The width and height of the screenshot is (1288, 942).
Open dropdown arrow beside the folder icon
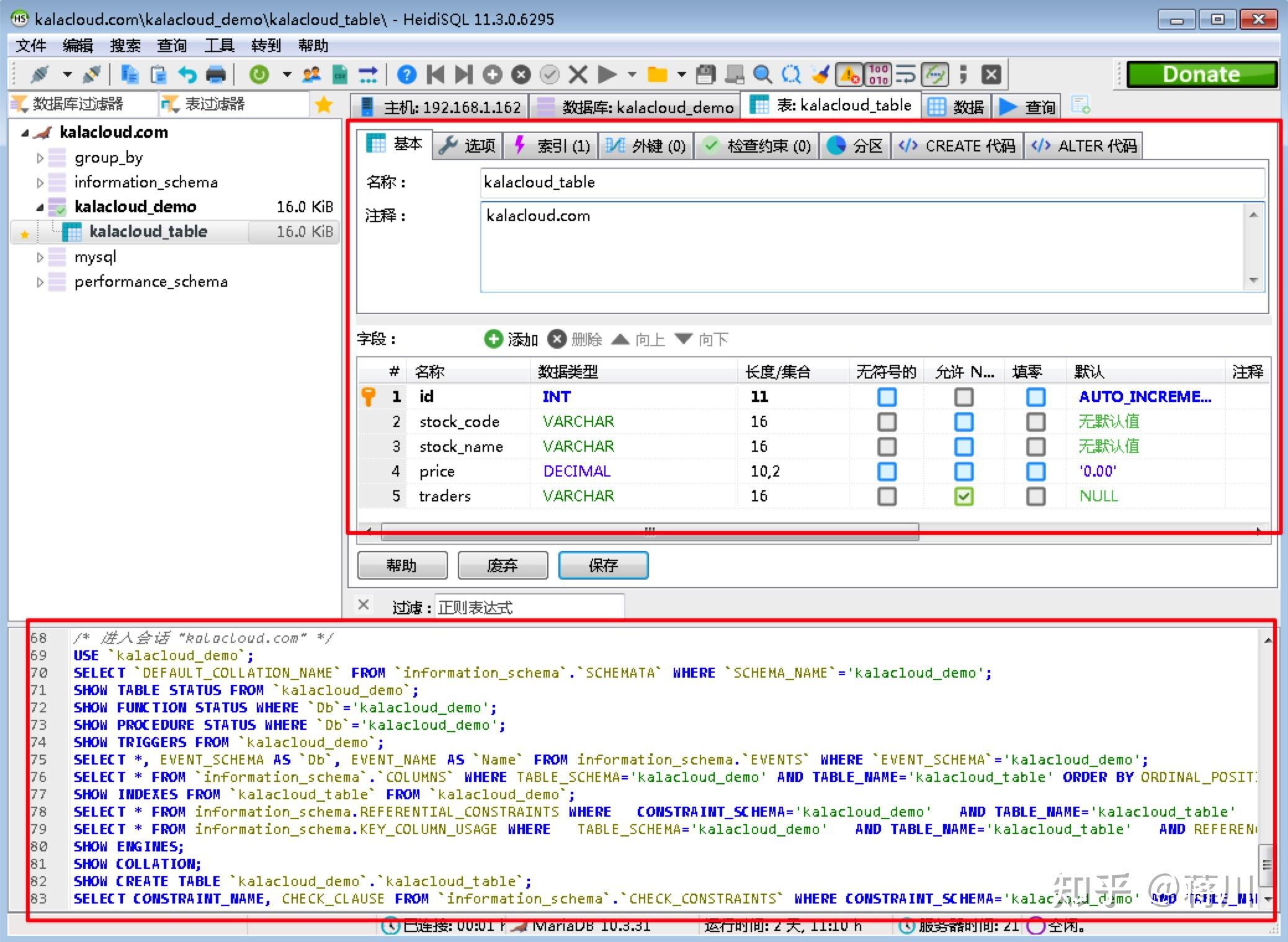click(x=681, y=75)
